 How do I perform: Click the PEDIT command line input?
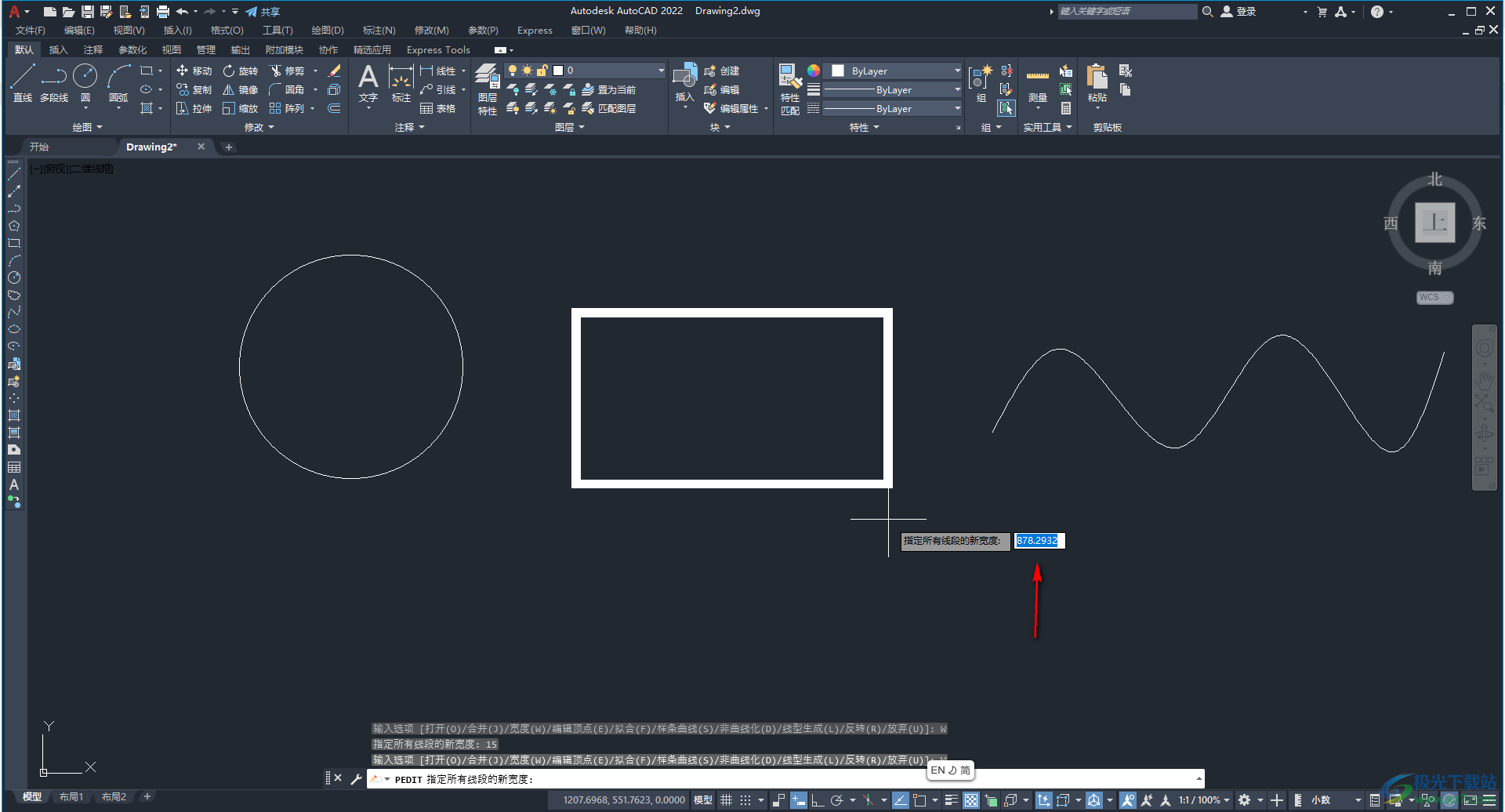(784, 779)
